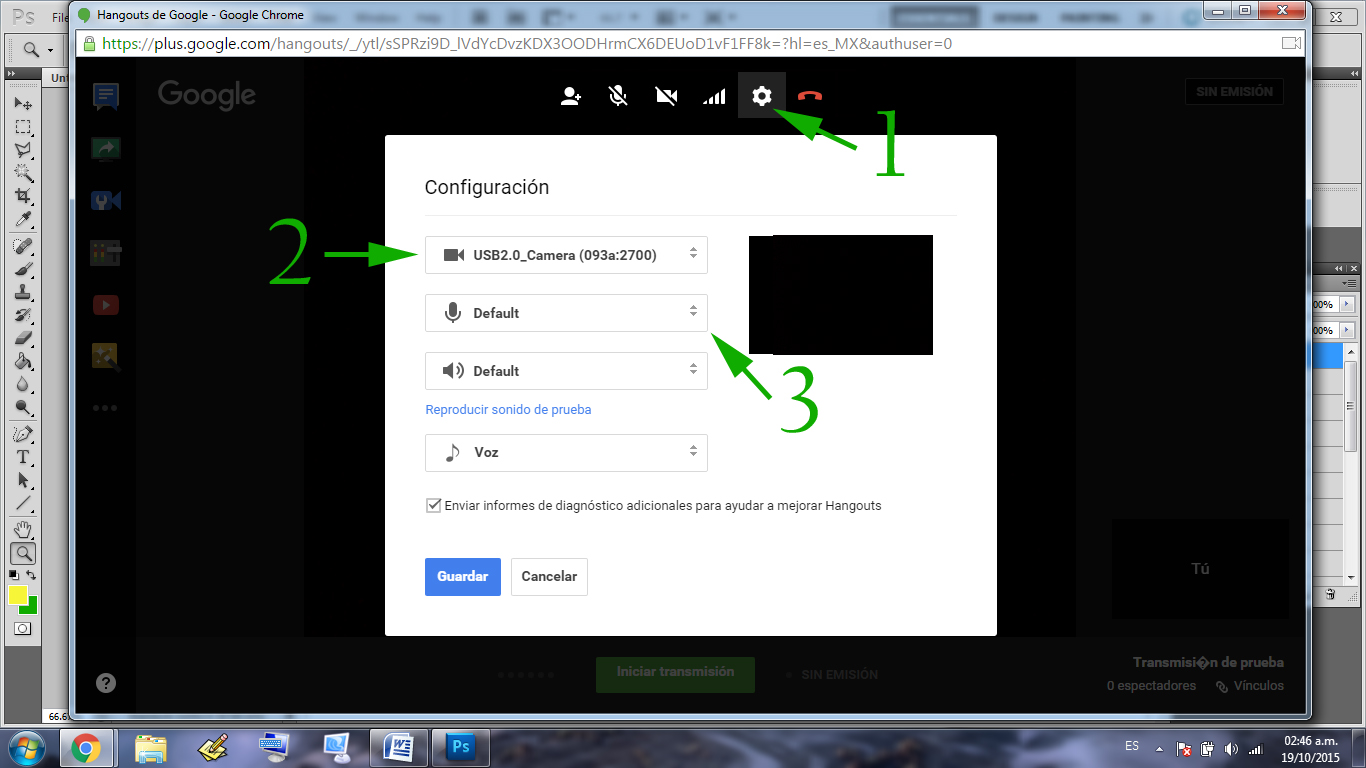The image size is (1366, 768).
Task: Open the microphone Default dropdown
Action: click(566, 313)
